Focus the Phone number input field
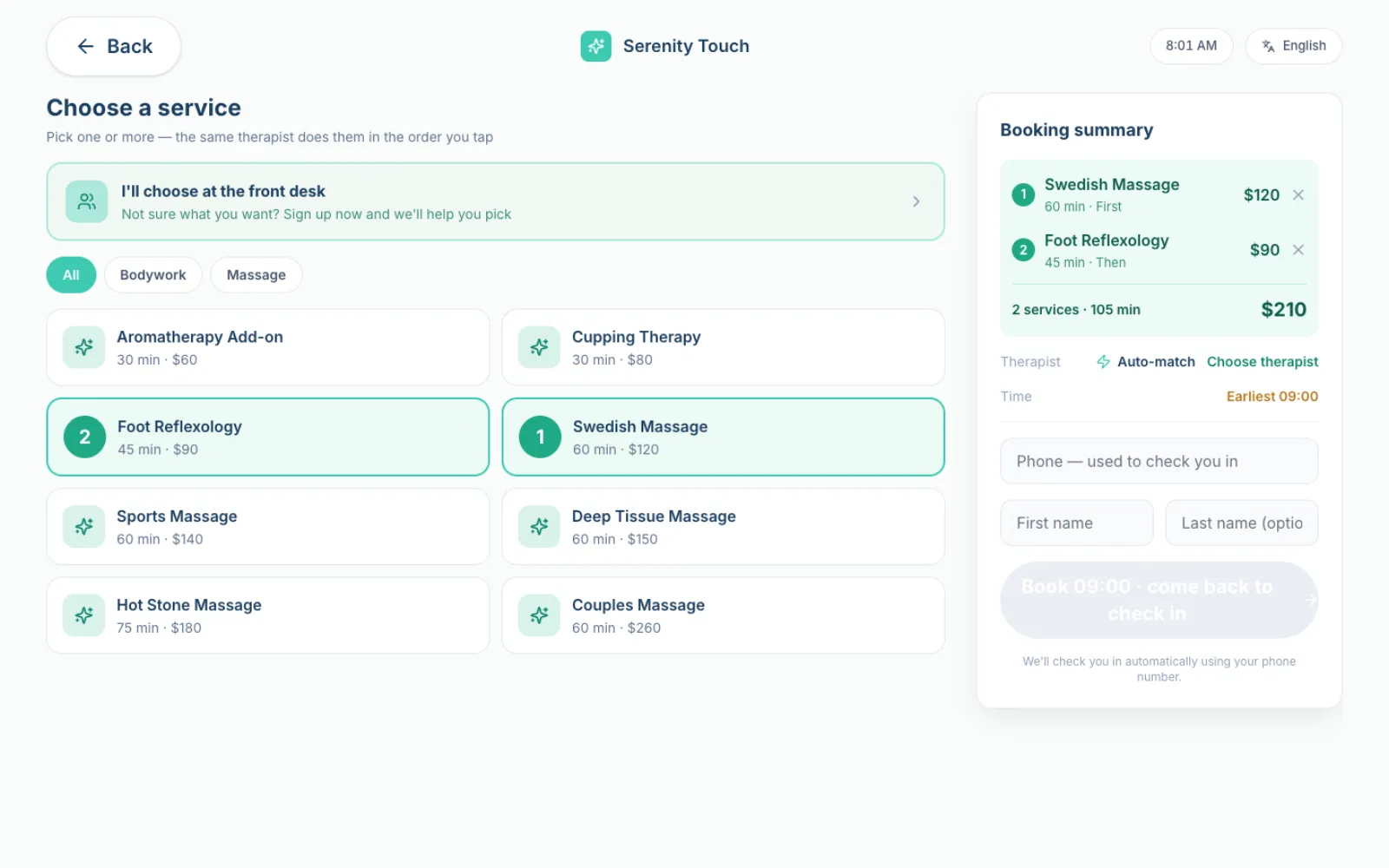Image resolution: width=1389 pixels, height=868 pixels. click(x=1159, y=461)
